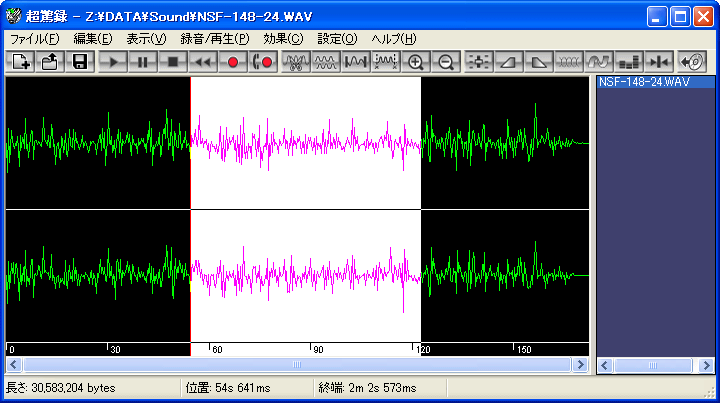Image resolution: width=720 pixels, height=403 pixels.
Task: Click the CD with arrow icon
Action: (x=692, y=62)
